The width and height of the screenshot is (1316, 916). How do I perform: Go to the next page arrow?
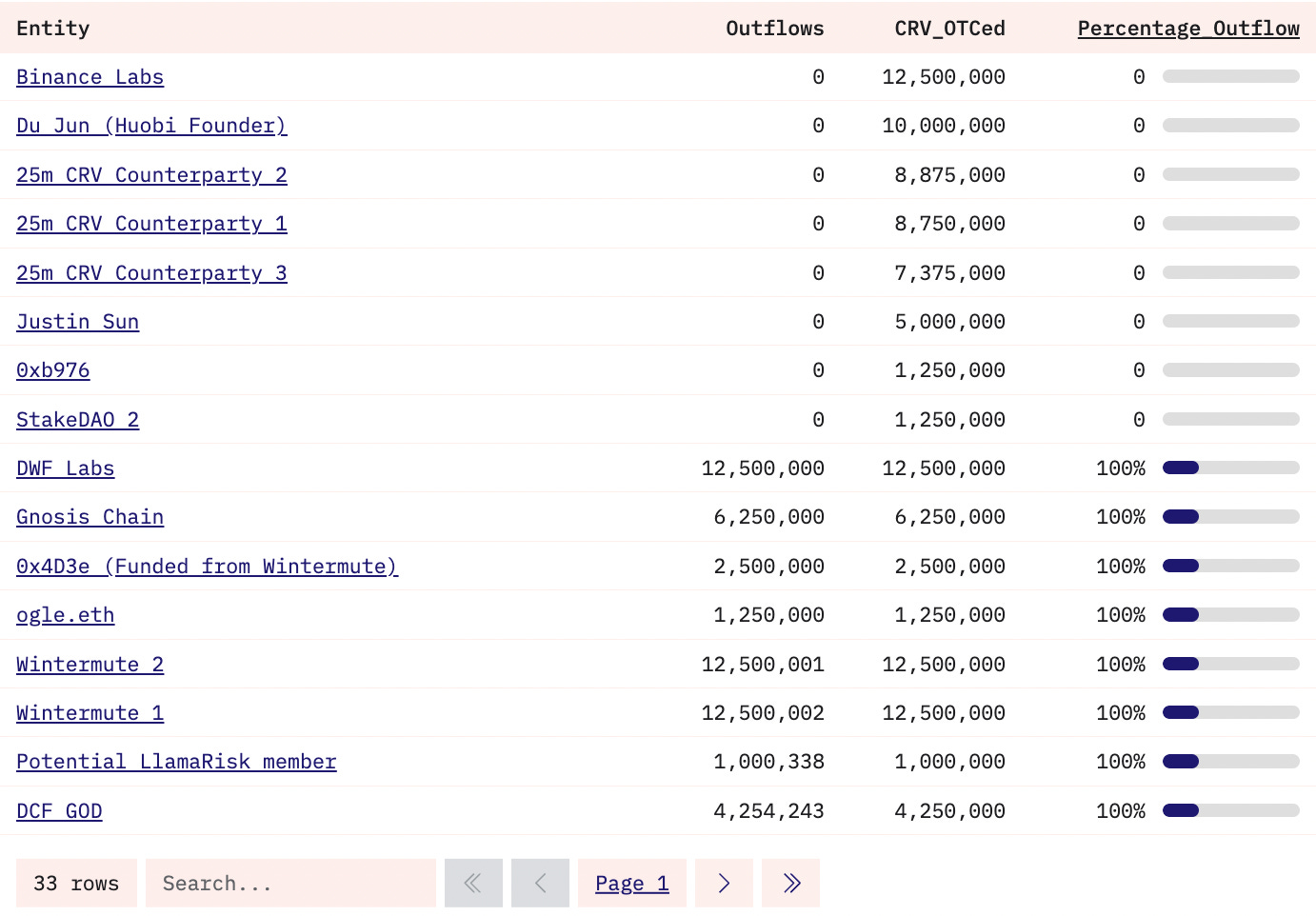[724, 883]
